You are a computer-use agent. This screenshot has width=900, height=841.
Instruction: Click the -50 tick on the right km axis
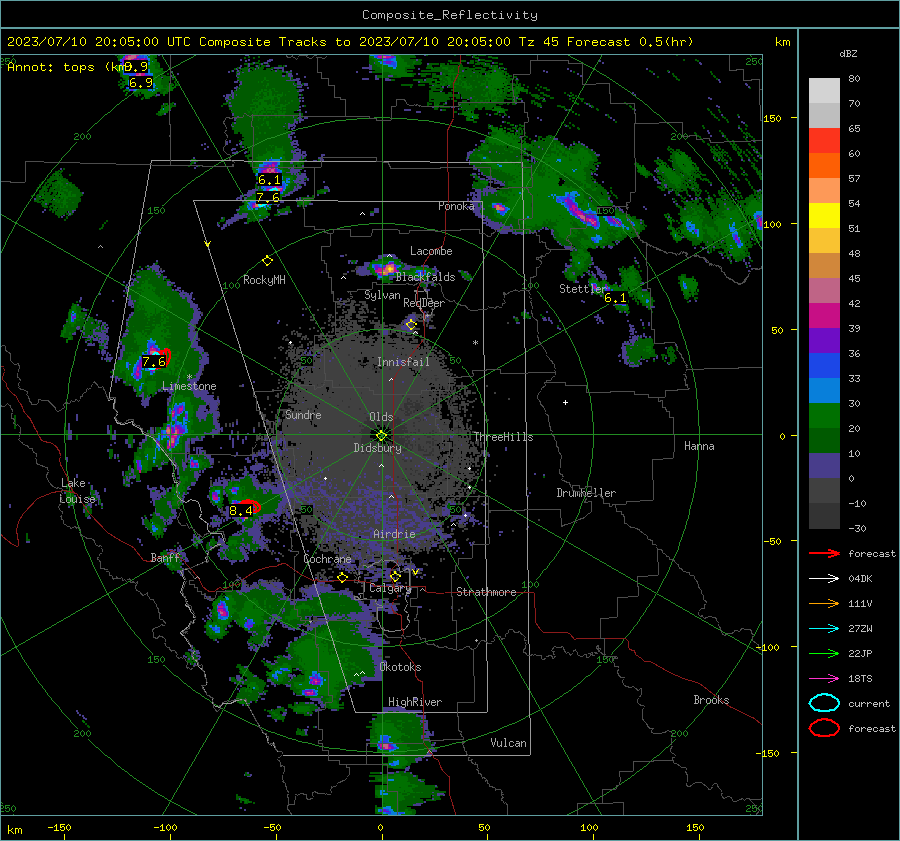coord(775,541)
